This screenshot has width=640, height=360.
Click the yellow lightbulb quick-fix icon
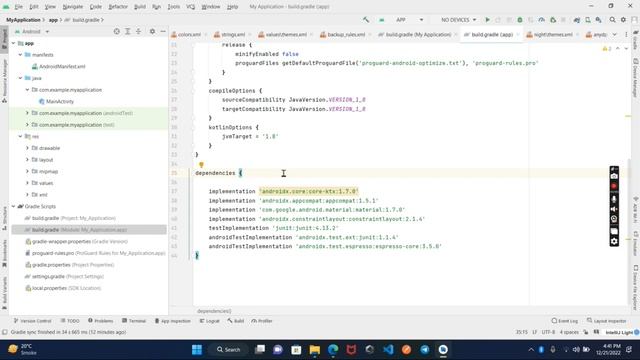pyautogui.click(x=201, y=165)
